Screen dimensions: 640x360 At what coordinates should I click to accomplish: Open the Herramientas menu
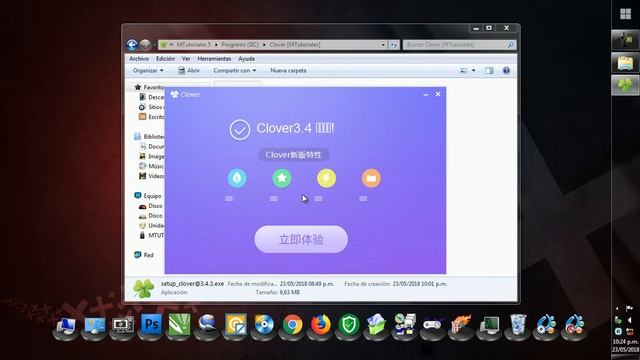click(214, 59)
